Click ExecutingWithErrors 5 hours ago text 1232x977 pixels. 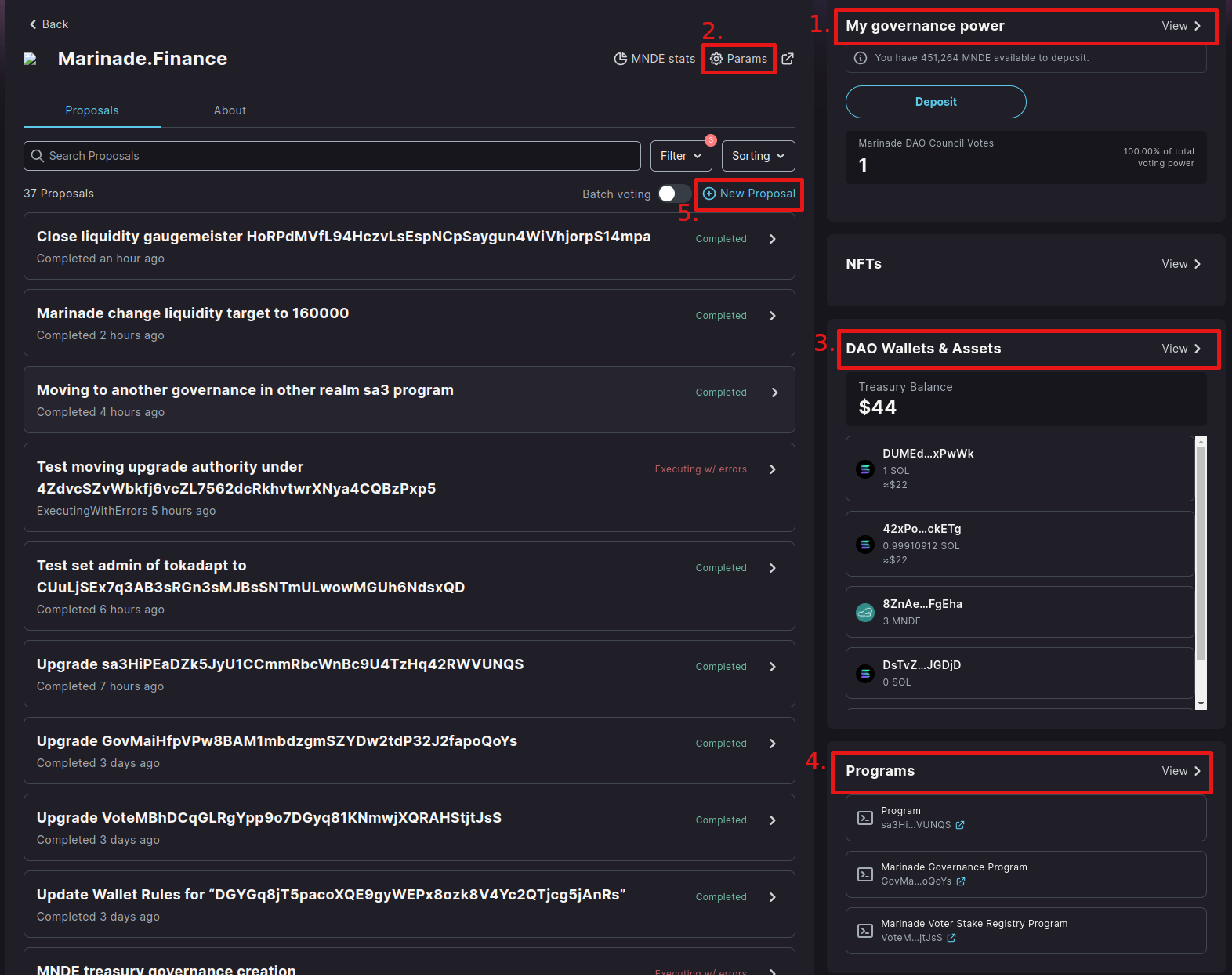tap(126, 511)
